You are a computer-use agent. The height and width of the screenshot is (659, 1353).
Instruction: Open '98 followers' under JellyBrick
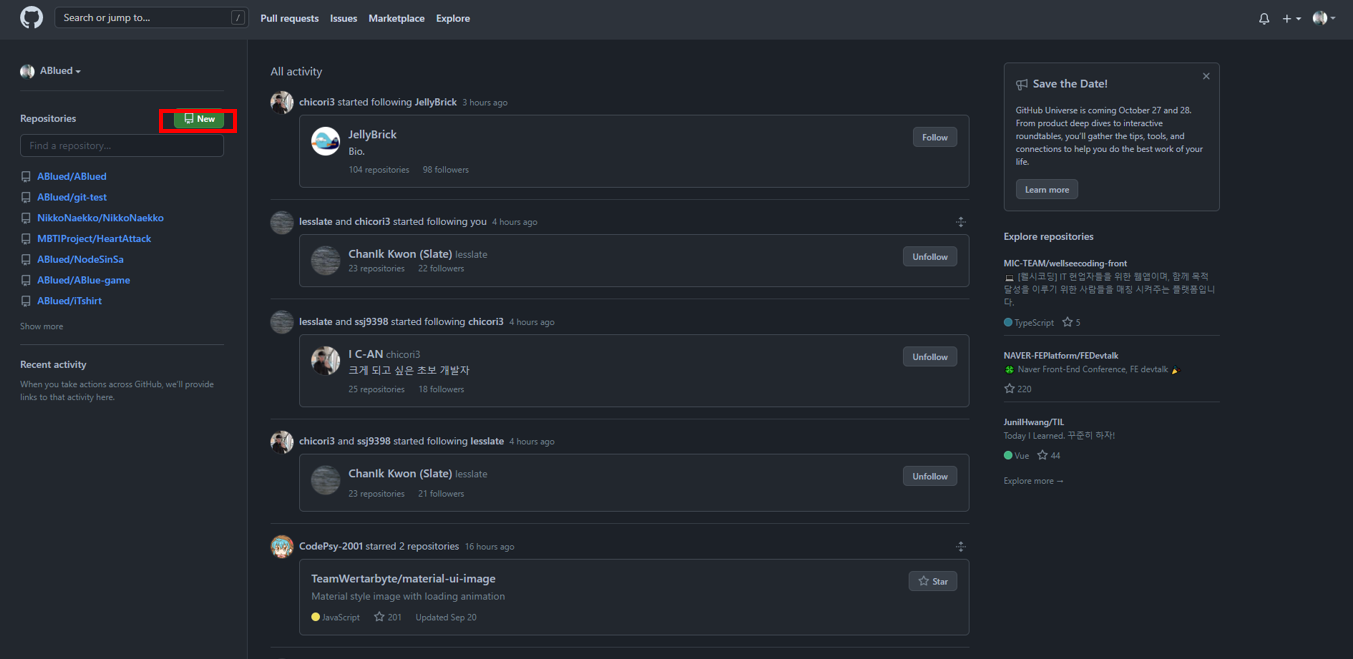pos(446,170)
